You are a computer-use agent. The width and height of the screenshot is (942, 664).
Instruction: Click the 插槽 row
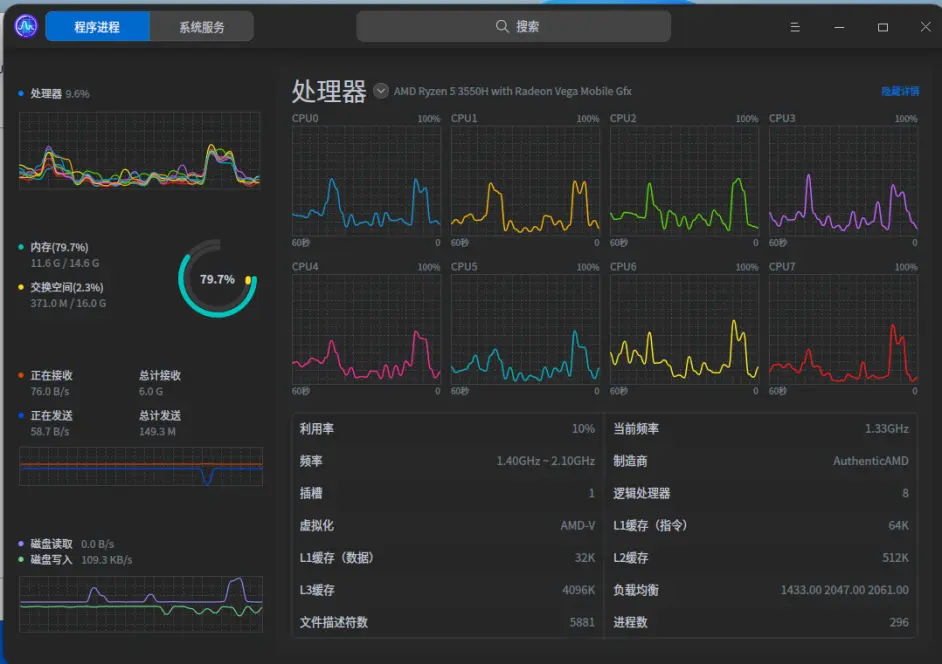448,493
